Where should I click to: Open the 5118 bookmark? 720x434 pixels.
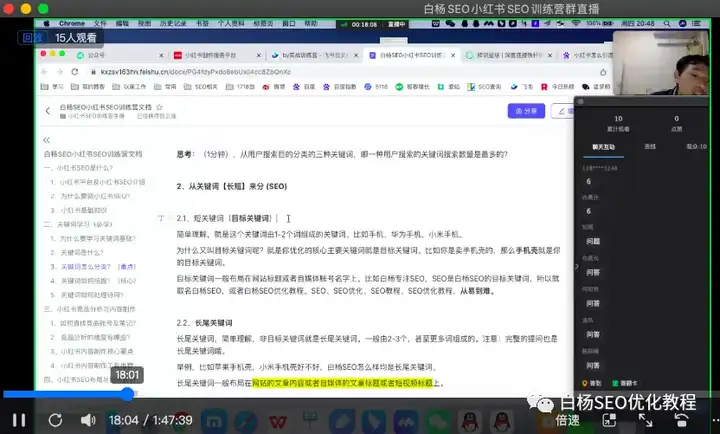(376, 86)
